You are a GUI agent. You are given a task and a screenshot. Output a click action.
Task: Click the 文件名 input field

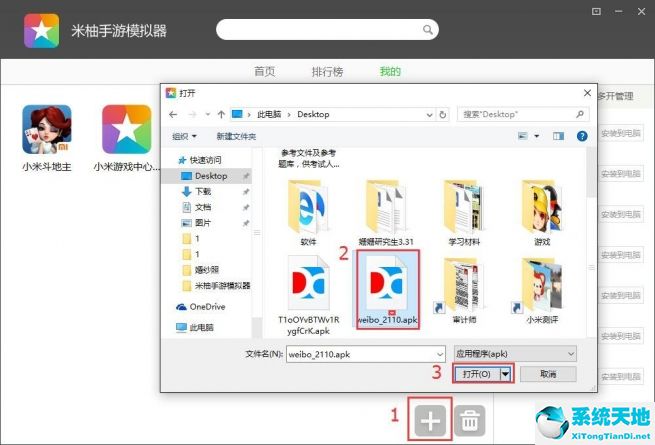(x=366, y=354)
